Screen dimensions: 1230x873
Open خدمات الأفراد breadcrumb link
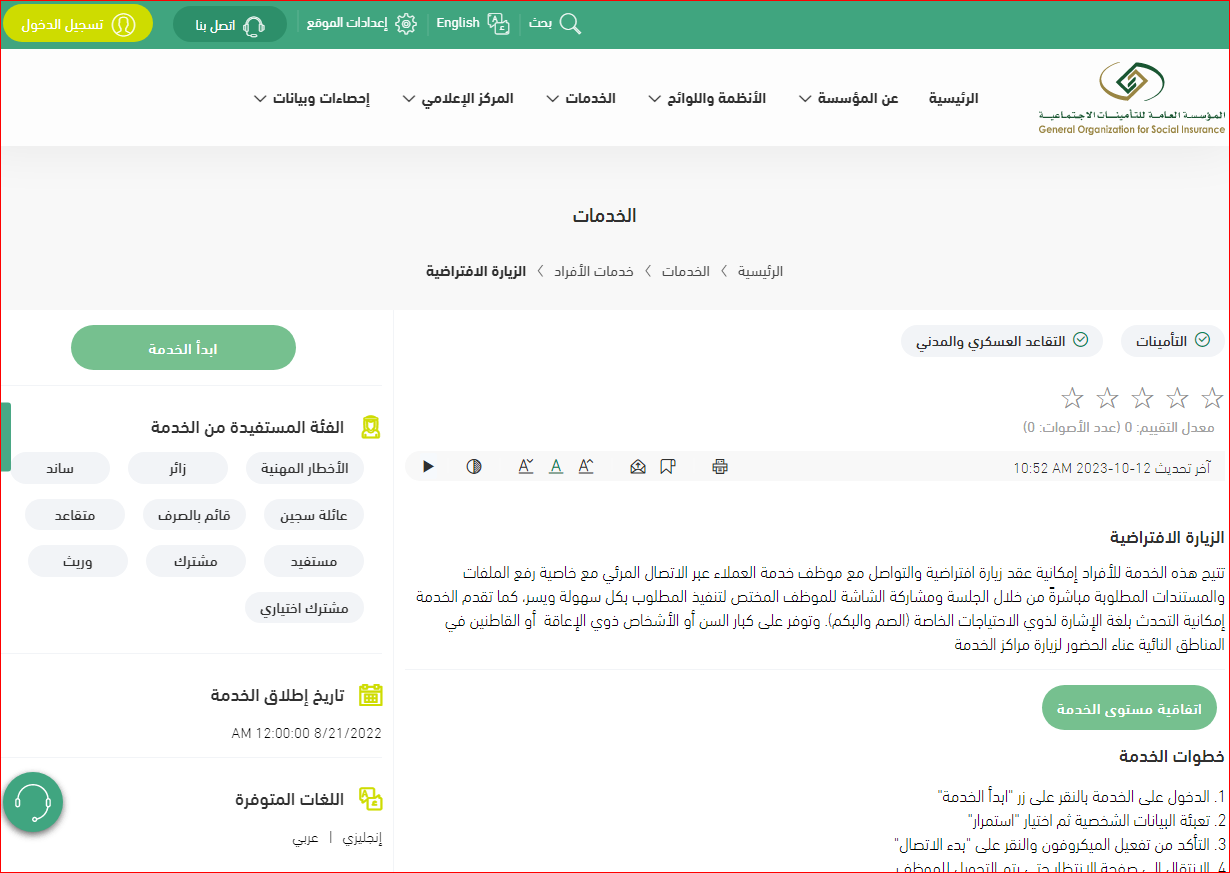pos(594,271)
